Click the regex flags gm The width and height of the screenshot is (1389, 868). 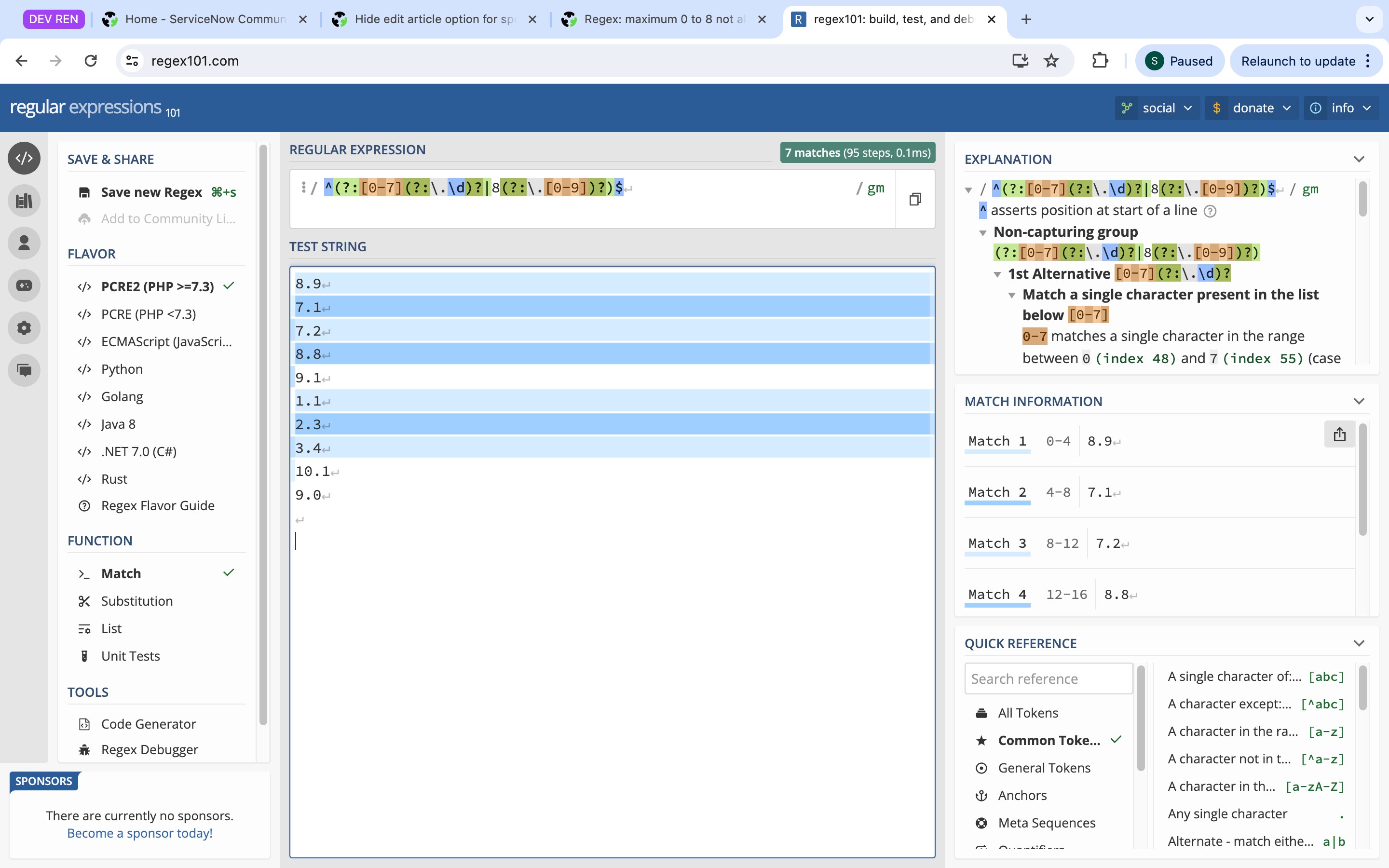click(875, 188)
